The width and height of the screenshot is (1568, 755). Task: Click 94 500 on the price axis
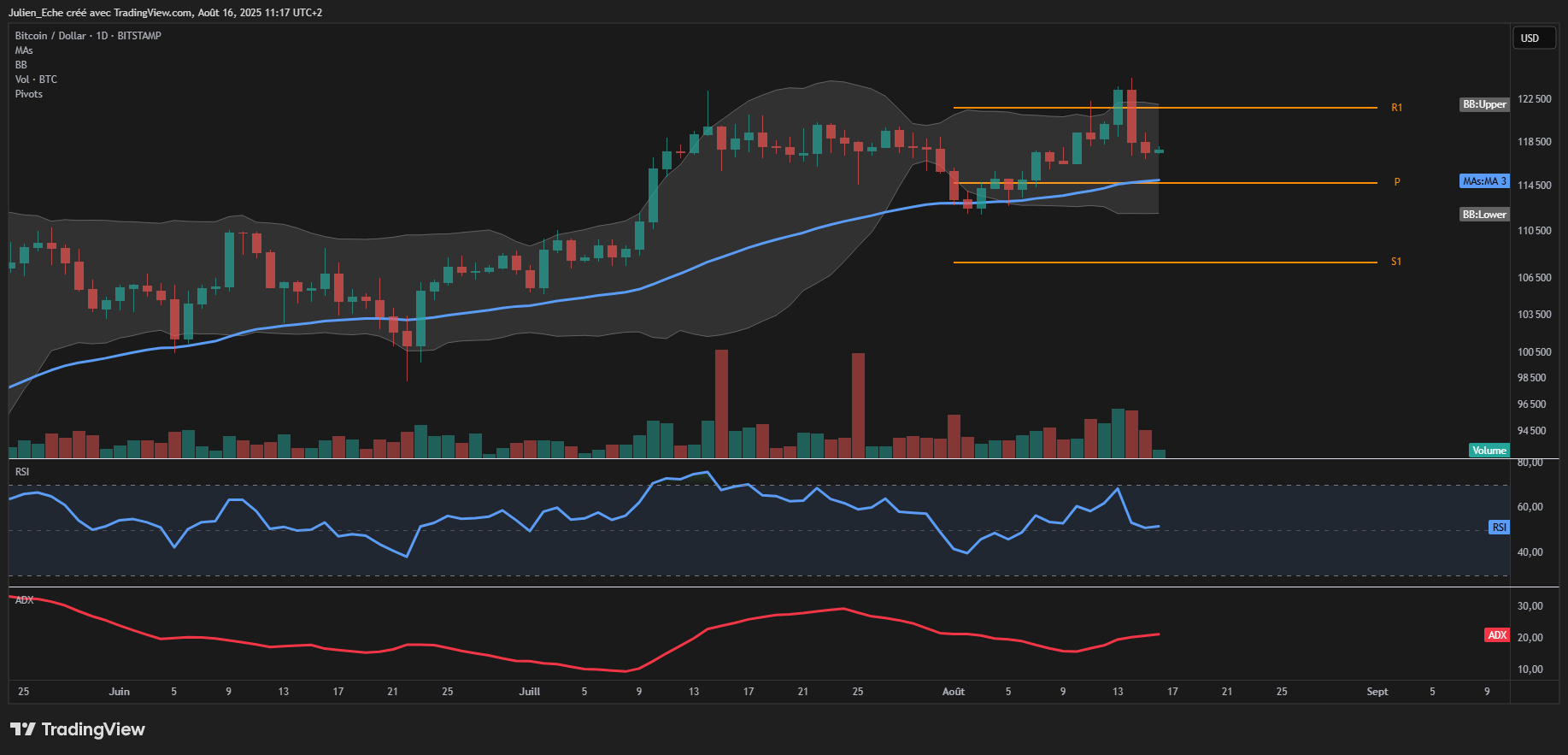[1532, 431]
